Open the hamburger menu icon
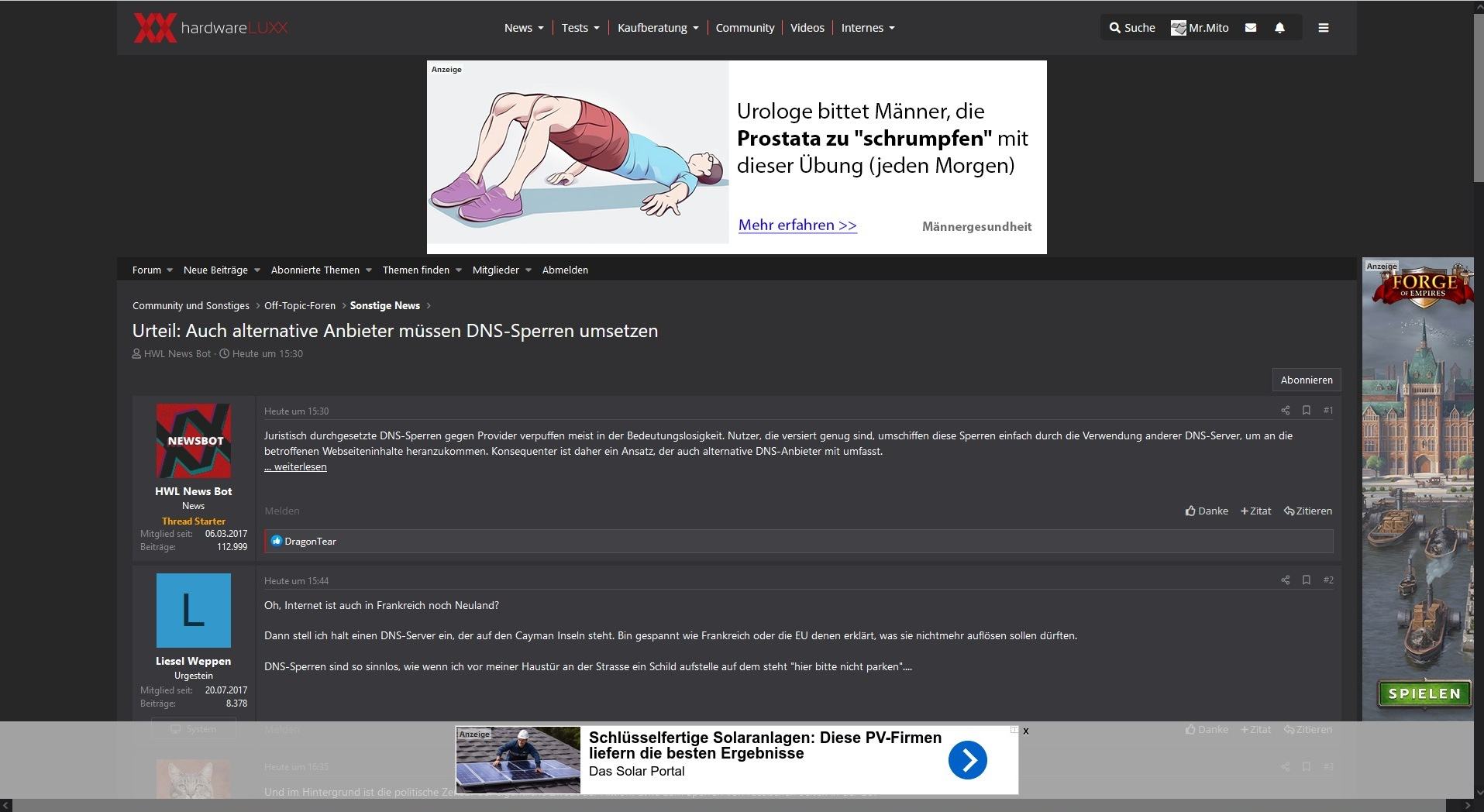This screenshot has width=1484, height=812. [x=1324, y=28]
